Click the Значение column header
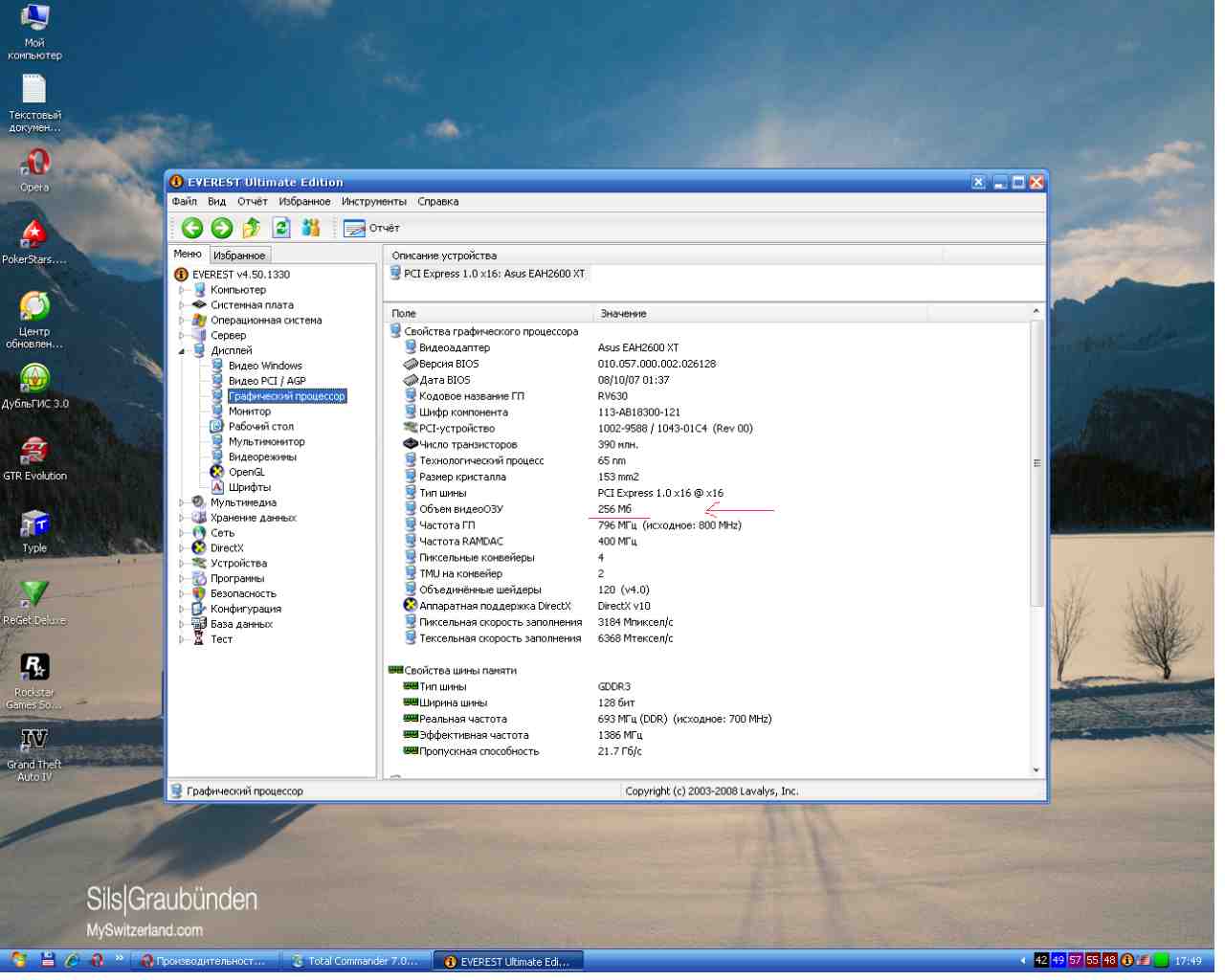 pyautogui.click(x=760, y=314)
